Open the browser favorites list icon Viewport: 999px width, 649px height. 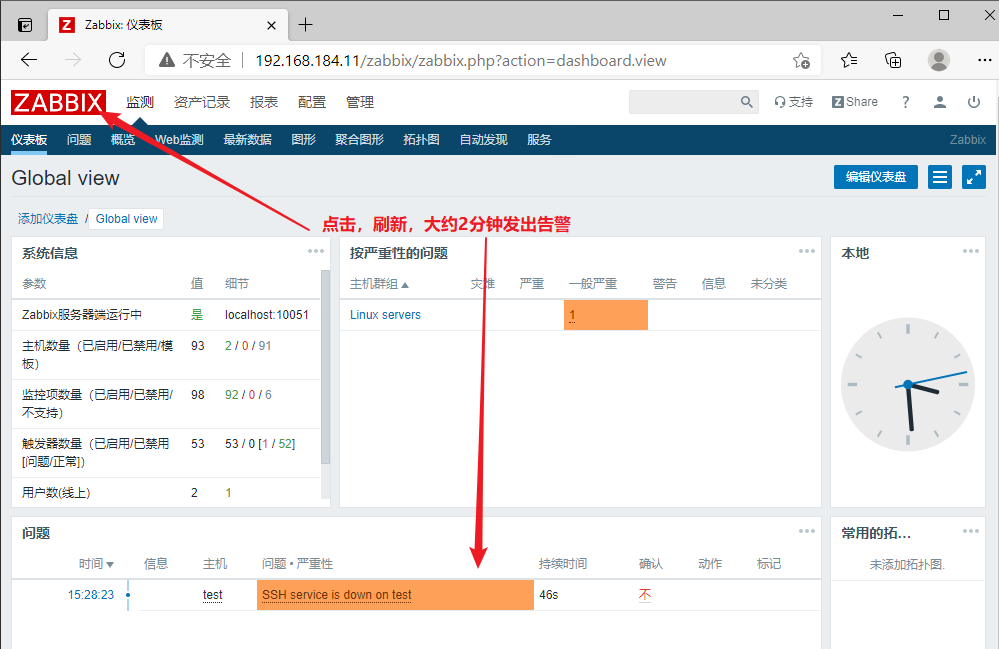[x=849, y=61]
